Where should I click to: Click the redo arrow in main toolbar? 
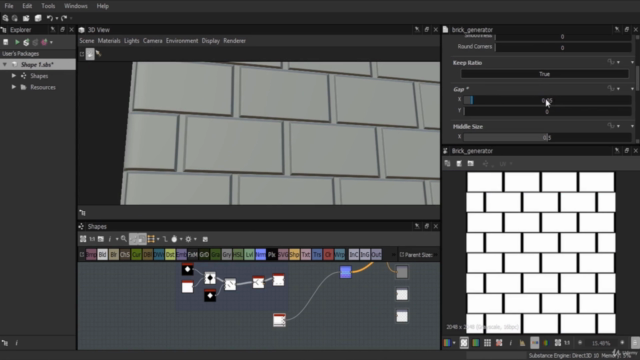pos(64,18)
